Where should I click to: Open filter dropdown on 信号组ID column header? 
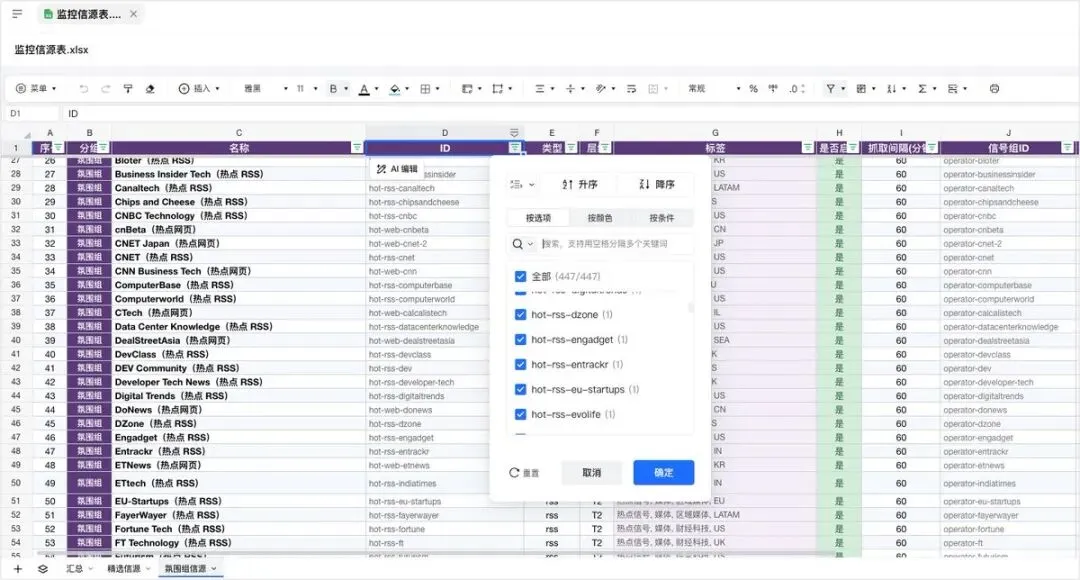1067,147
